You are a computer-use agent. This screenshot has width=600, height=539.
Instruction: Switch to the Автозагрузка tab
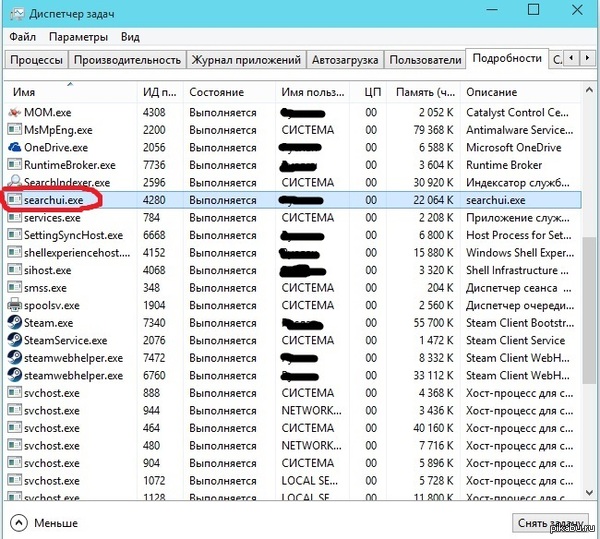coord(345,60)
